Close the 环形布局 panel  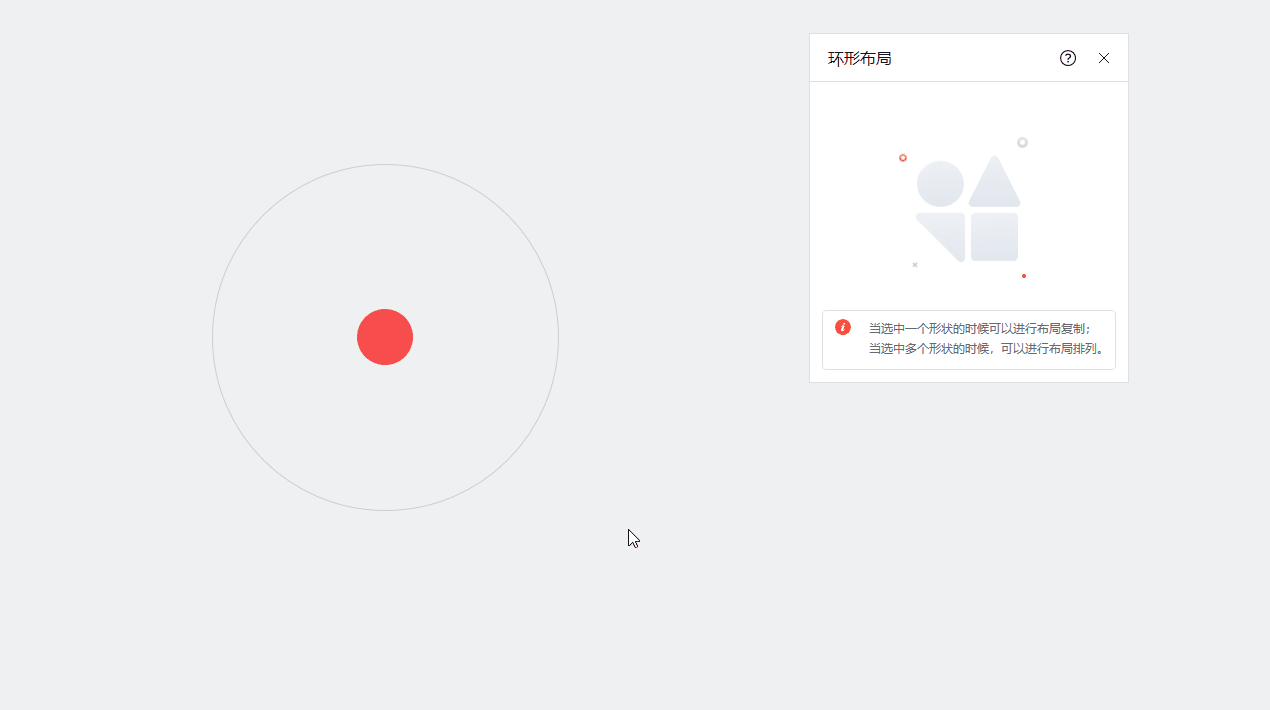click(1104, 58)
